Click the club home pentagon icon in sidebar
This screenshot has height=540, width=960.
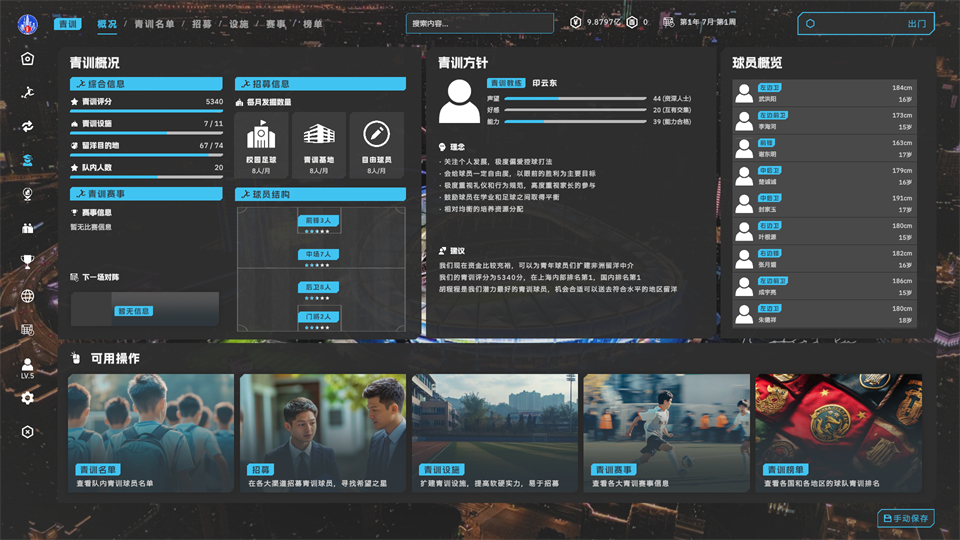click(27, 58)
